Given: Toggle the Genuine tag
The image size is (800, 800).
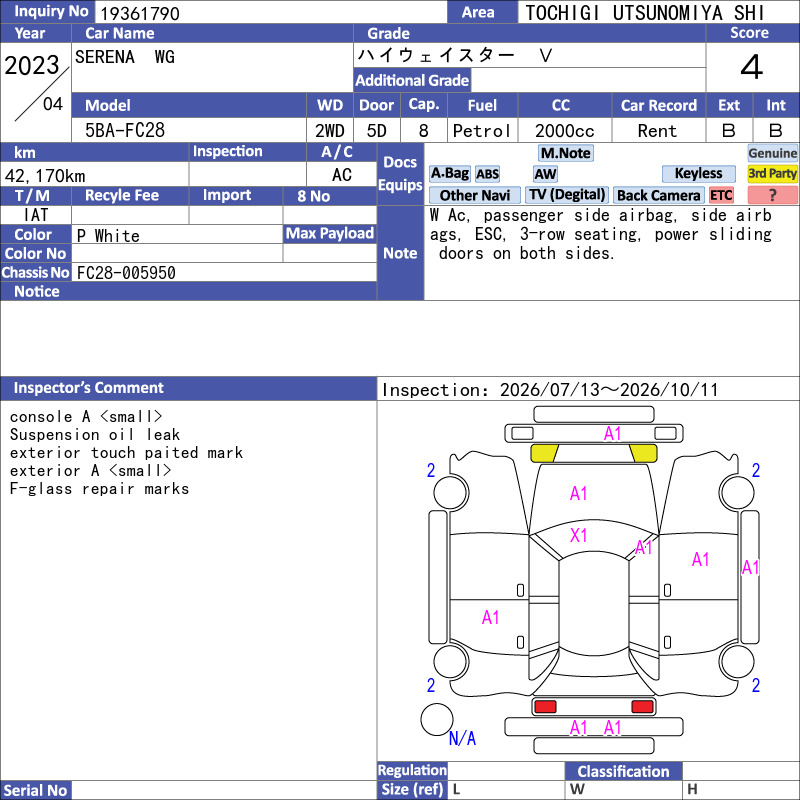Looking at the screenshot, I should point(772,153).
